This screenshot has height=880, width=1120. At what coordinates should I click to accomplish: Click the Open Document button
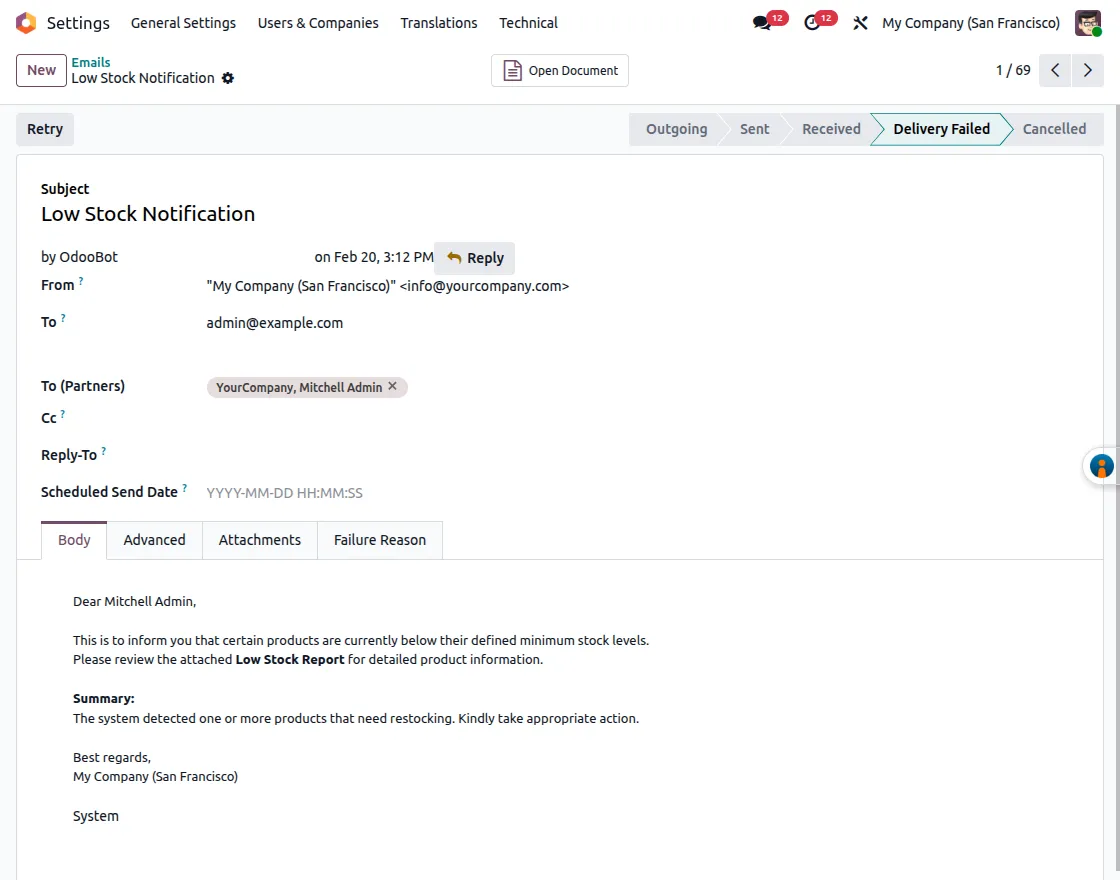coord(559,70)
